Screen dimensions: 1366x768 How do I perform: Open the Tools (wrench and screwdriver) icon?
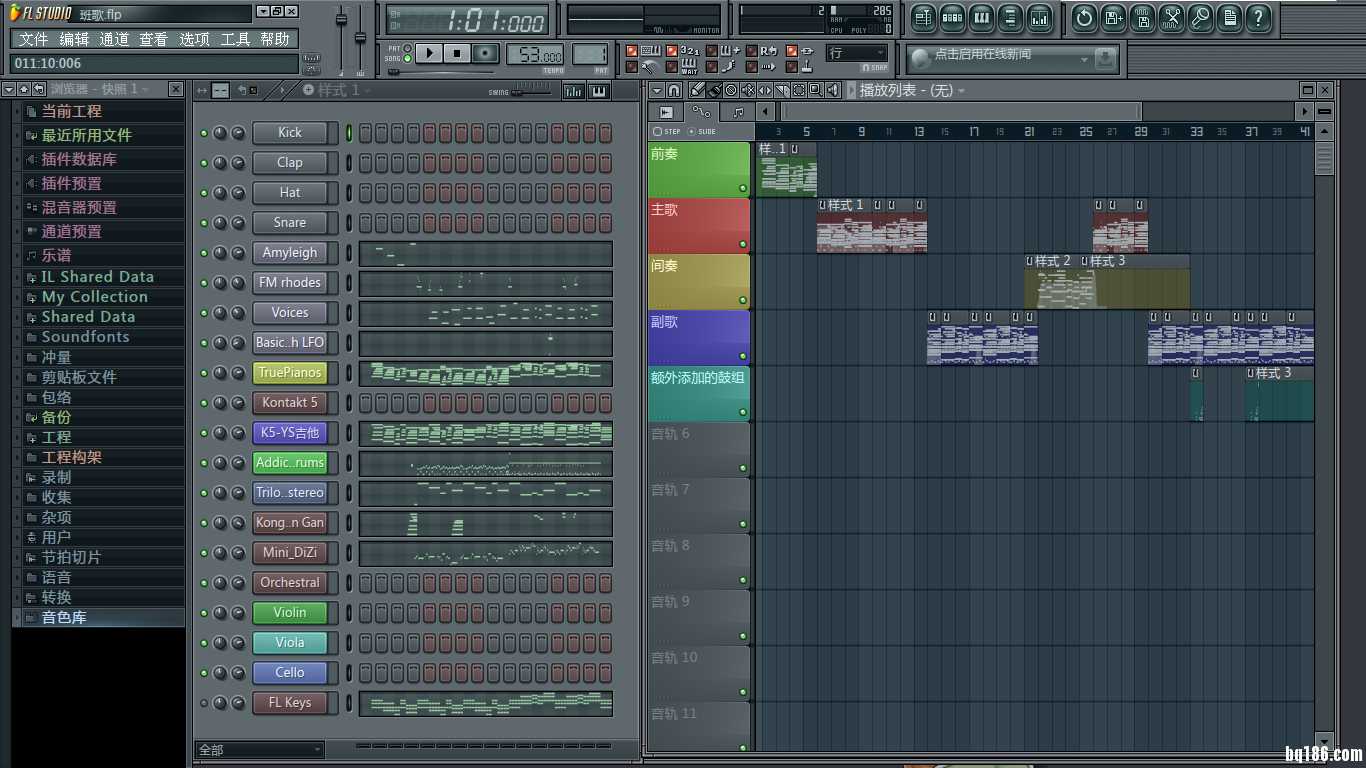point(1172,17)
